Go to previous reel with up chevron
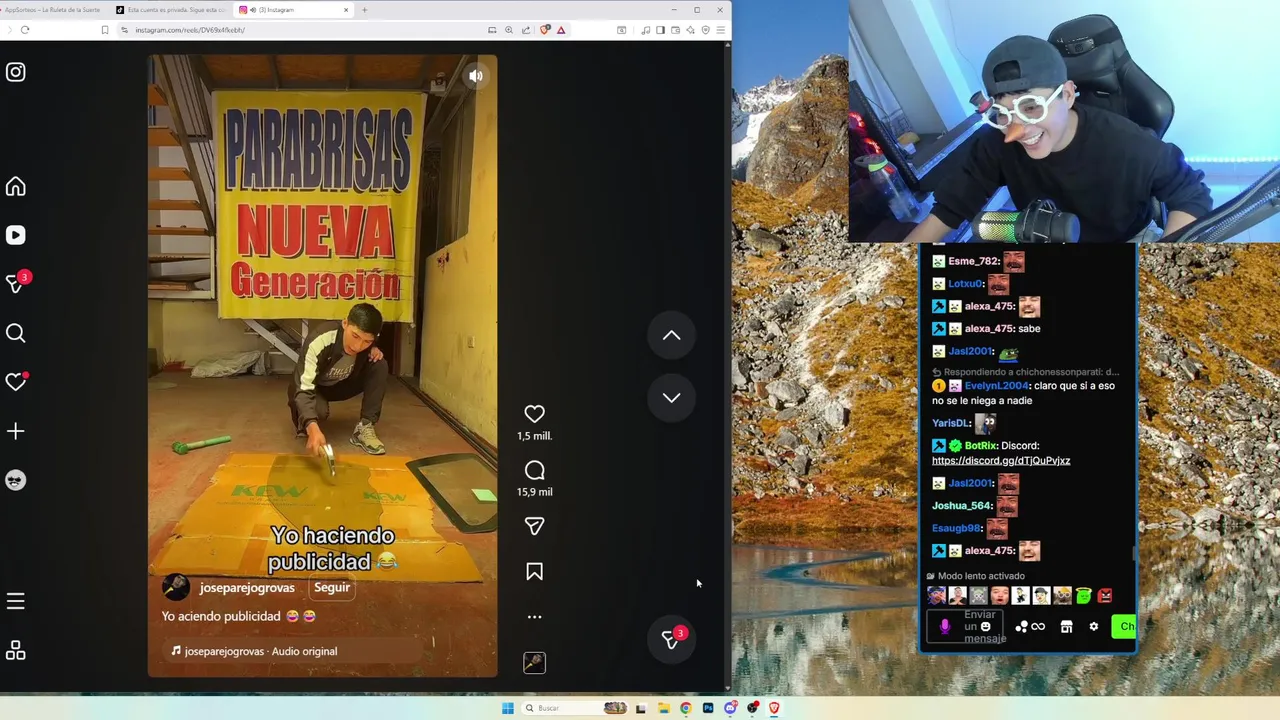1280x720 pixels. tap(671, 336)
